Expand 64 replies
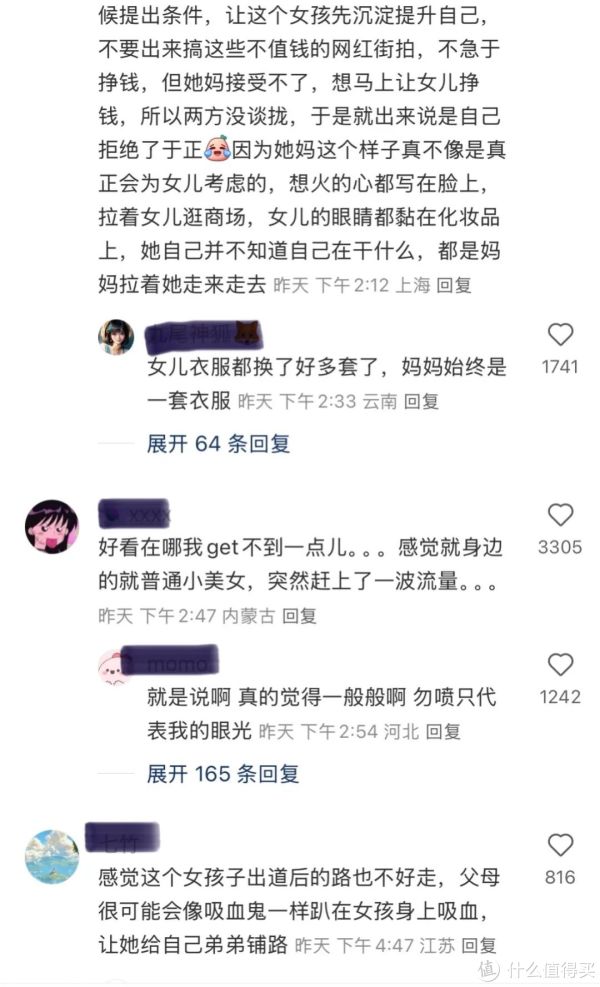 (218, 444)
